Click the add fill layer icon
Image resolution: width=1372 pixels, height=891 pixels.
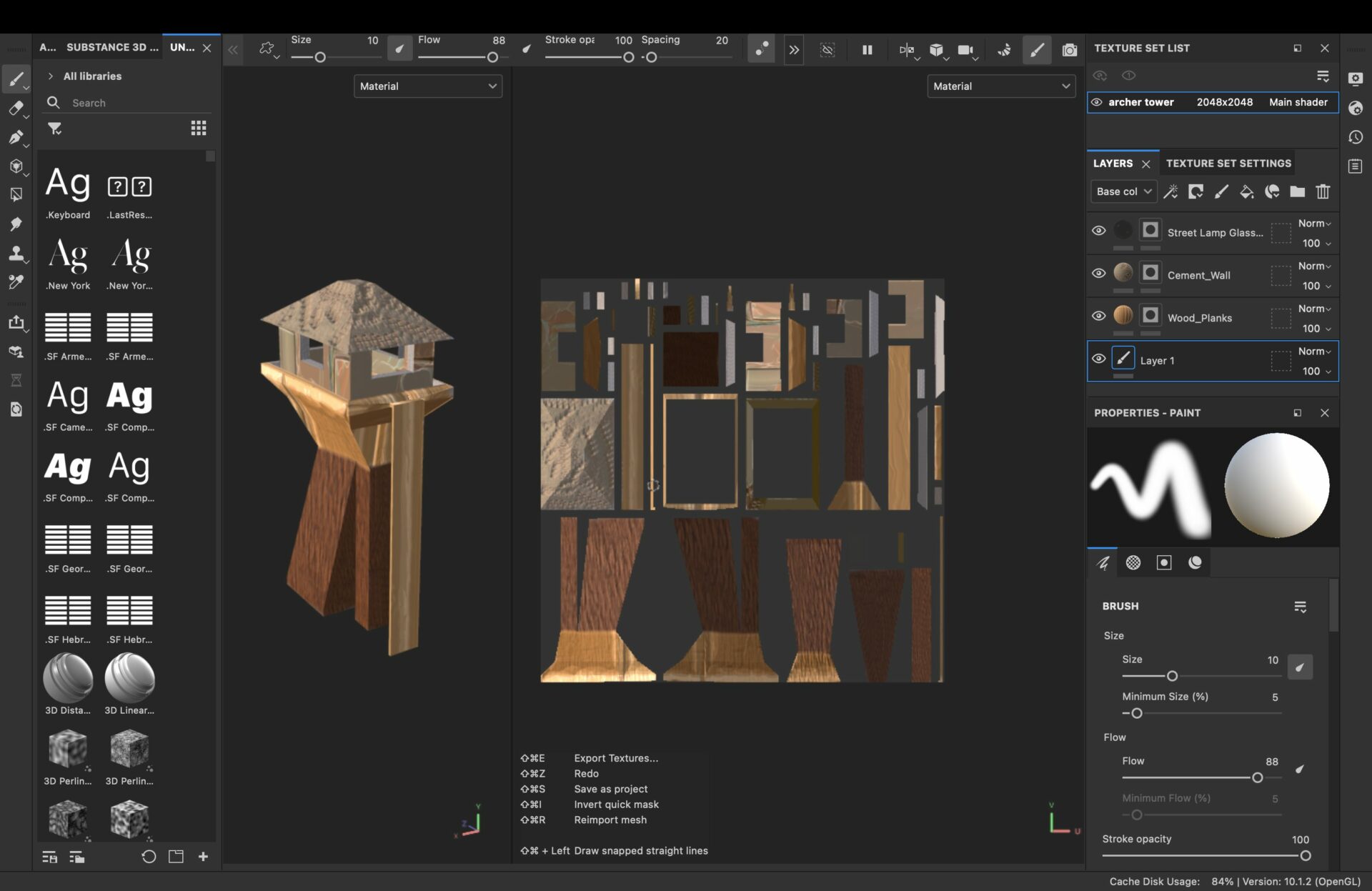click(1246, 191)
